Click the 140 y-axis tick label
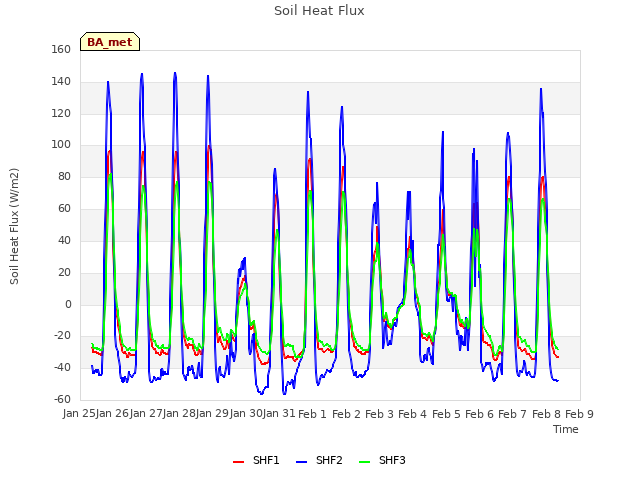Image resolution: width=640 pixels, height=480 pixels. pyautogui.click(x=61, y=81)
